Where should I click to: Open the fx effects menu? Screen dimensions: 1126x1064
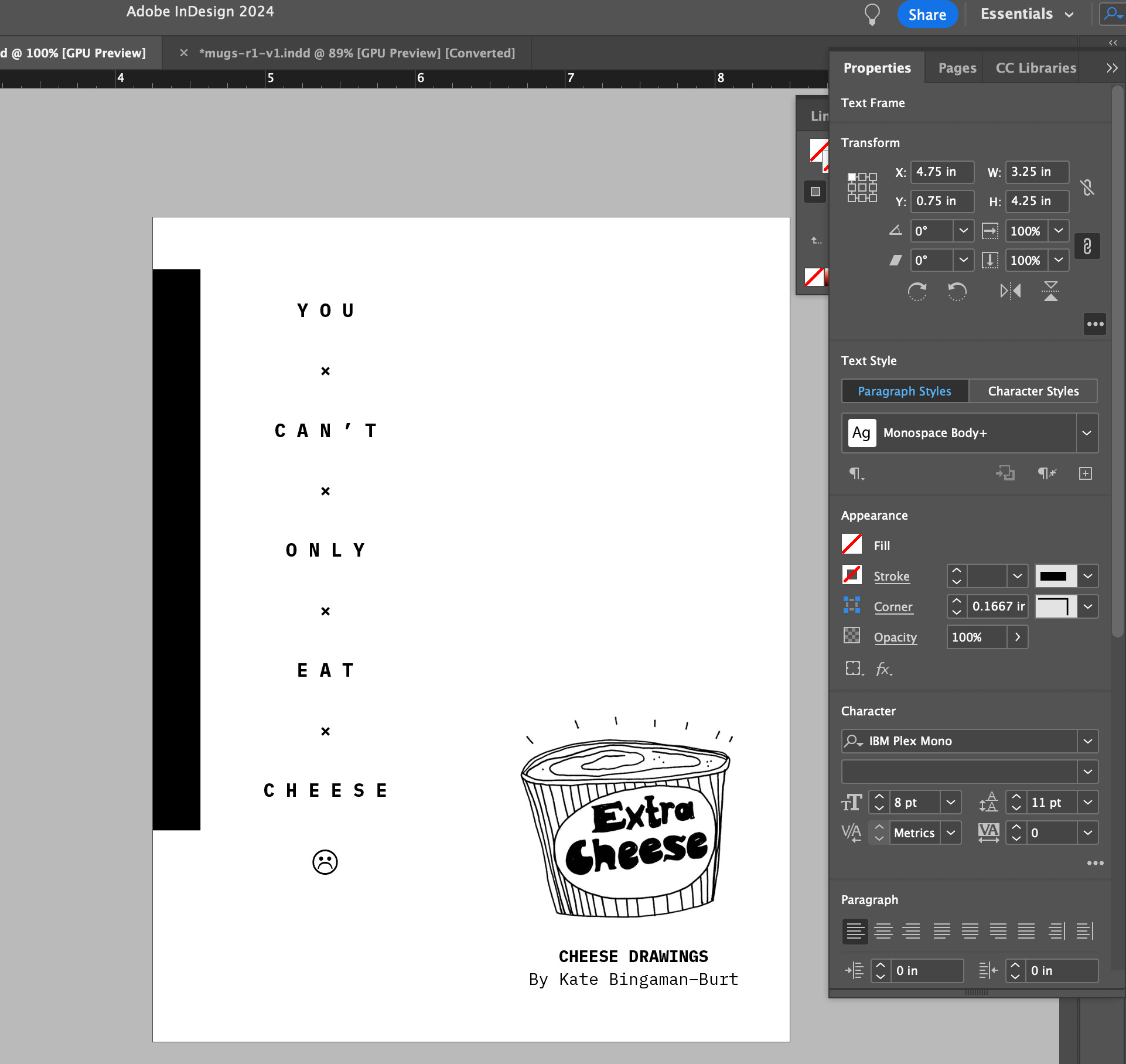click(884, 669)
